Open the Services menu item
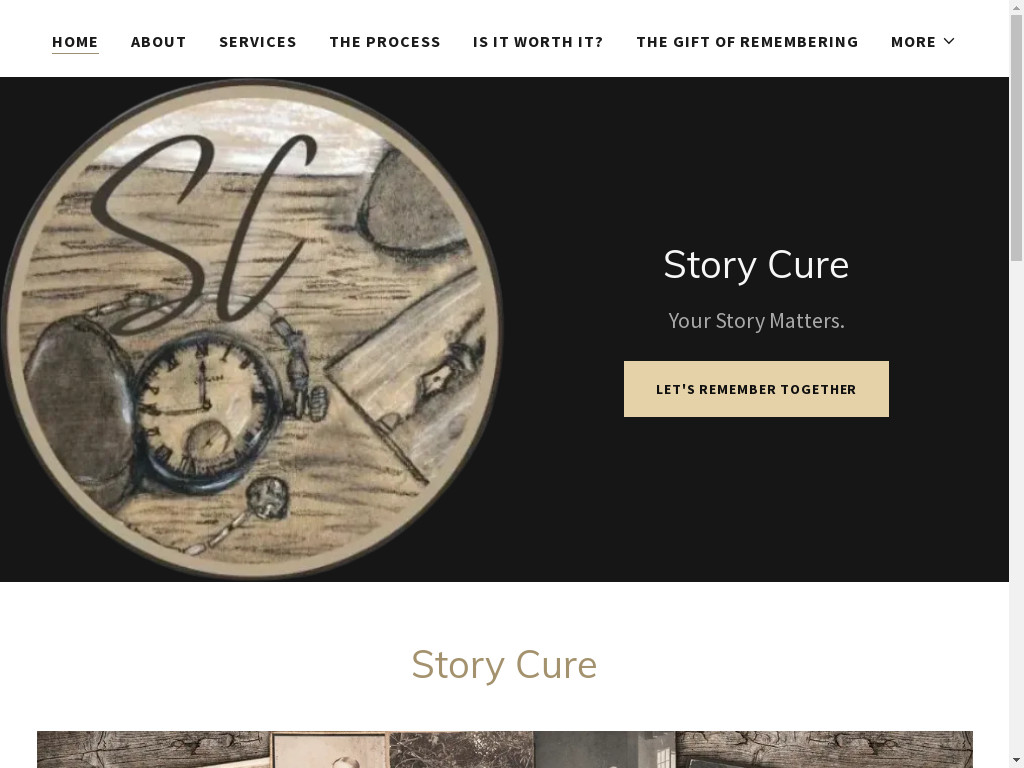Image resolution: width=1024 pixels, height=768 pixels. (258, 42)
